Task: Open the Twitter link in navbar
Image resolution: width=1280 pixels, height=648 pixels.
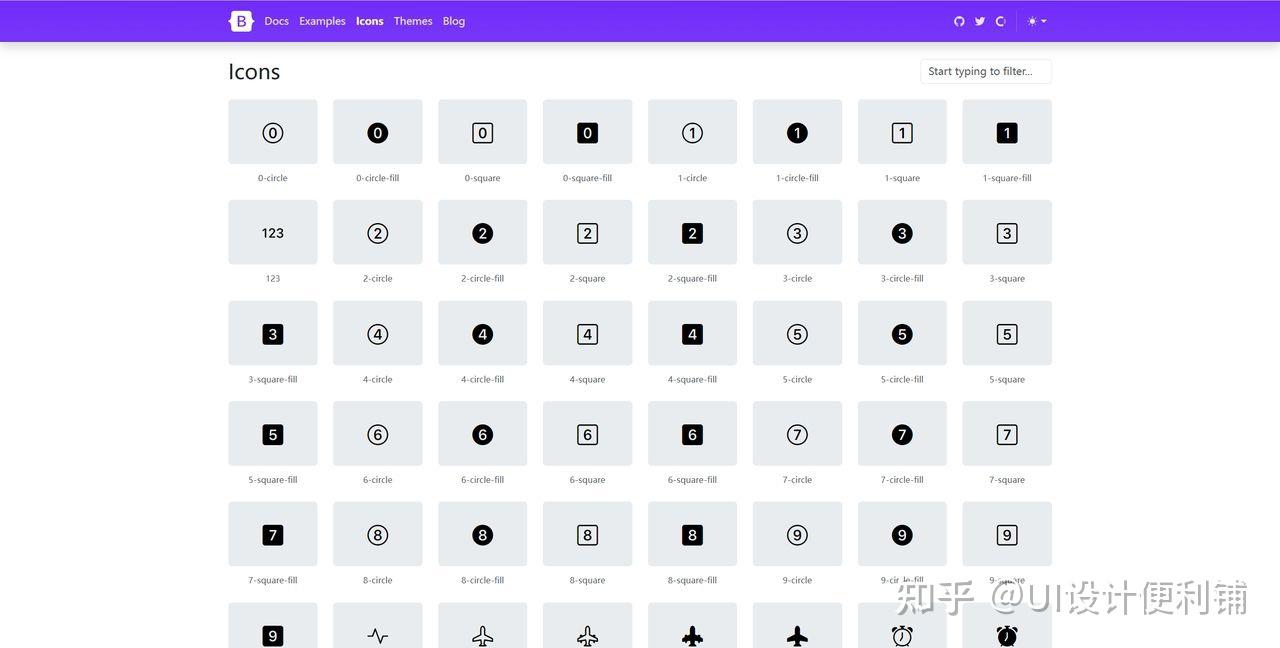Action: coord(980,21)
